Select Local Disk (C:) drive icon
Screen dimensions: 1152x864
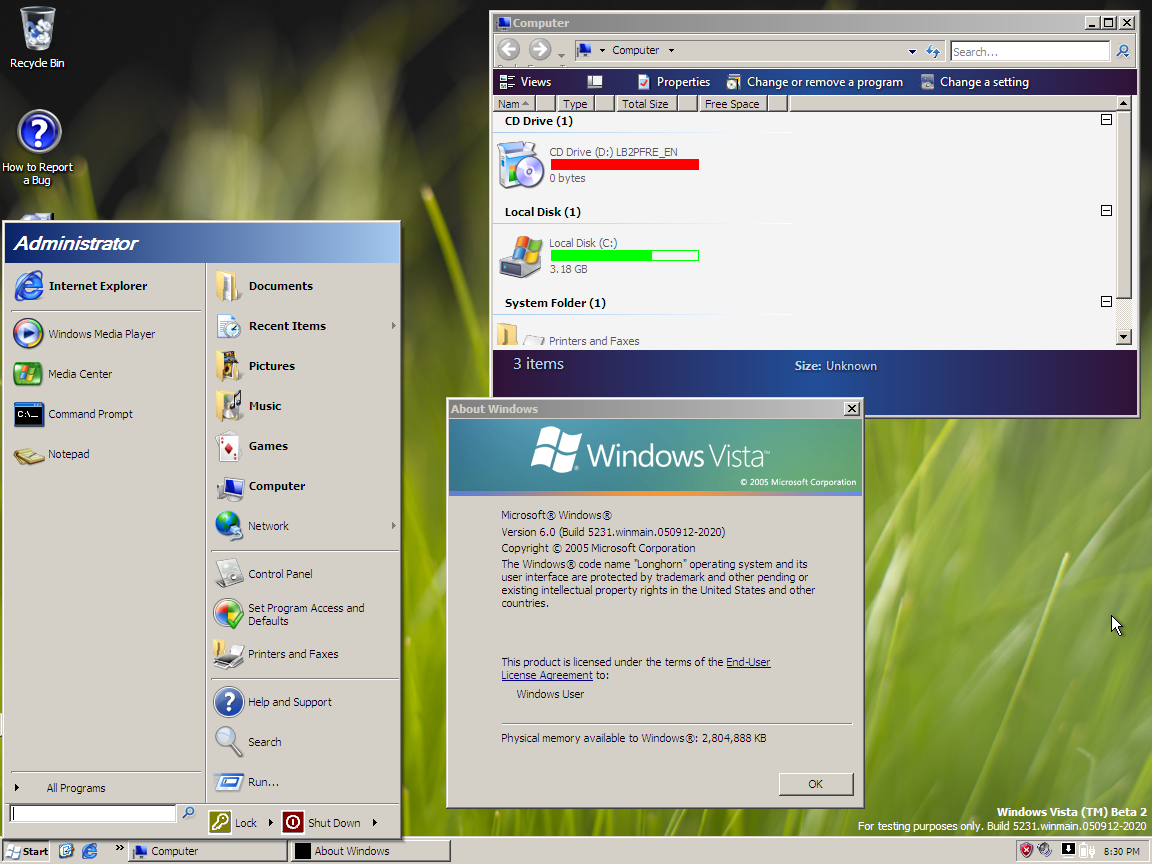pos(521,256)
